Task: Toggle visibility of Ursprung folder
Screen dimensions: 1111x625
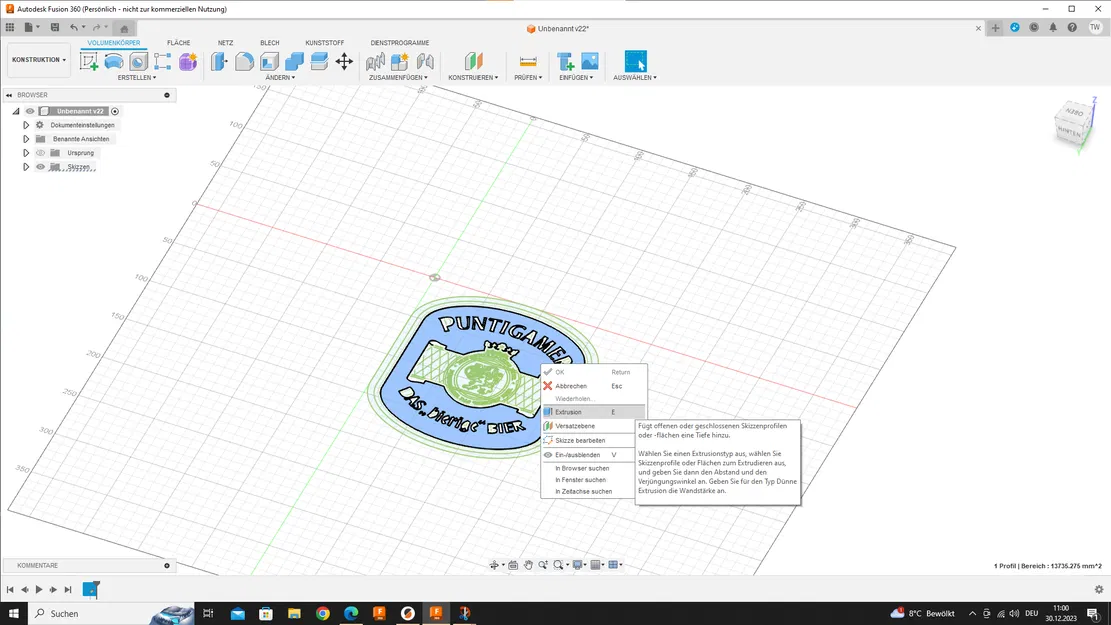Action: pyautogui.click(x=41, y=153)
